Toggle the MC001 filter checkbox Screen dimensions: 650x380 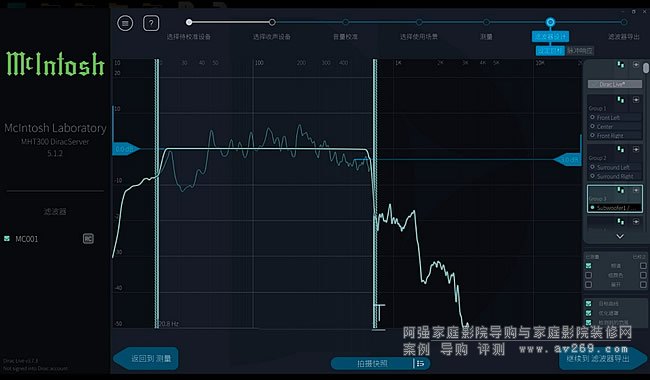click(7, 239)
